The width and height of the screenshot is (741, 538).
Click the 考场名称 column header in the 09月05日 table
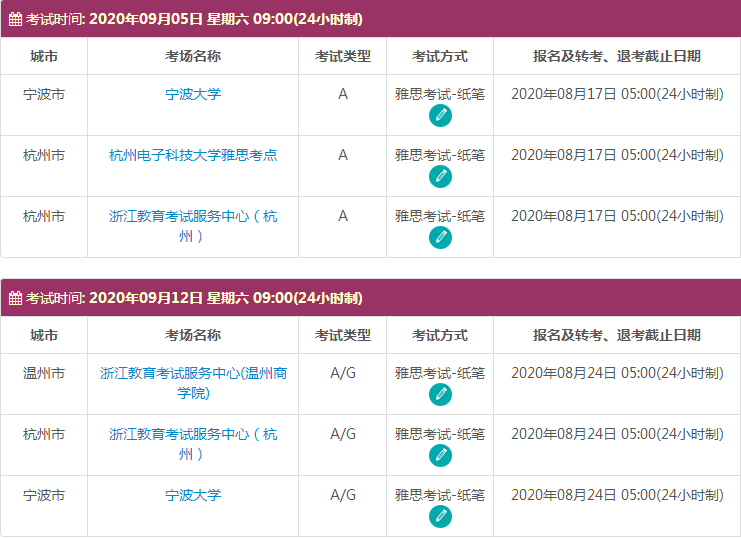point(193,56)
